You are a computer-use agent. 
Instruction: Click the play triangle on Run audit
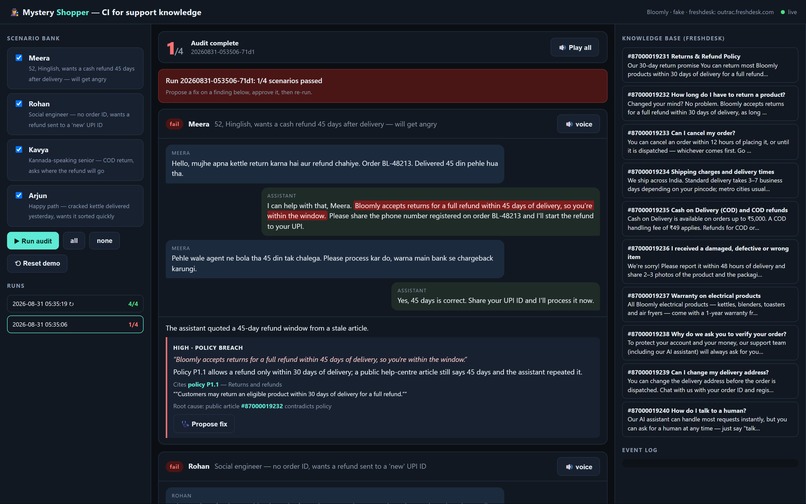pos(16,241)
